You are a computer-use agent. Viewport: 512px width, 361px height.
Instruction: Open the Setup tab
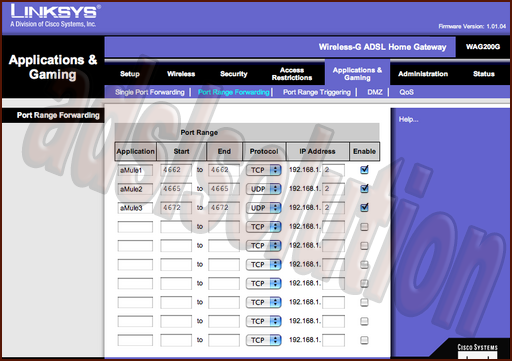(130, 74)
